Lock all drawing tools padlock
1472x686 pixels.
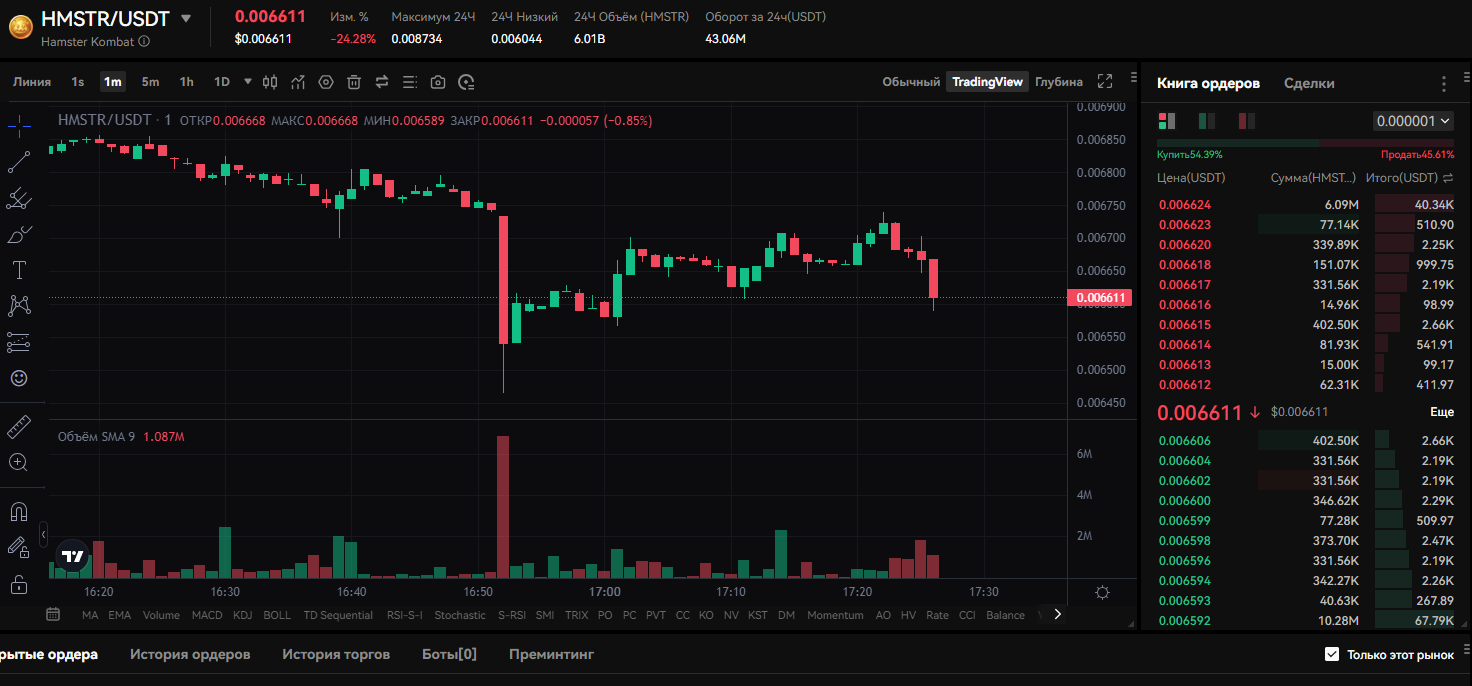[x=19, y=585]
